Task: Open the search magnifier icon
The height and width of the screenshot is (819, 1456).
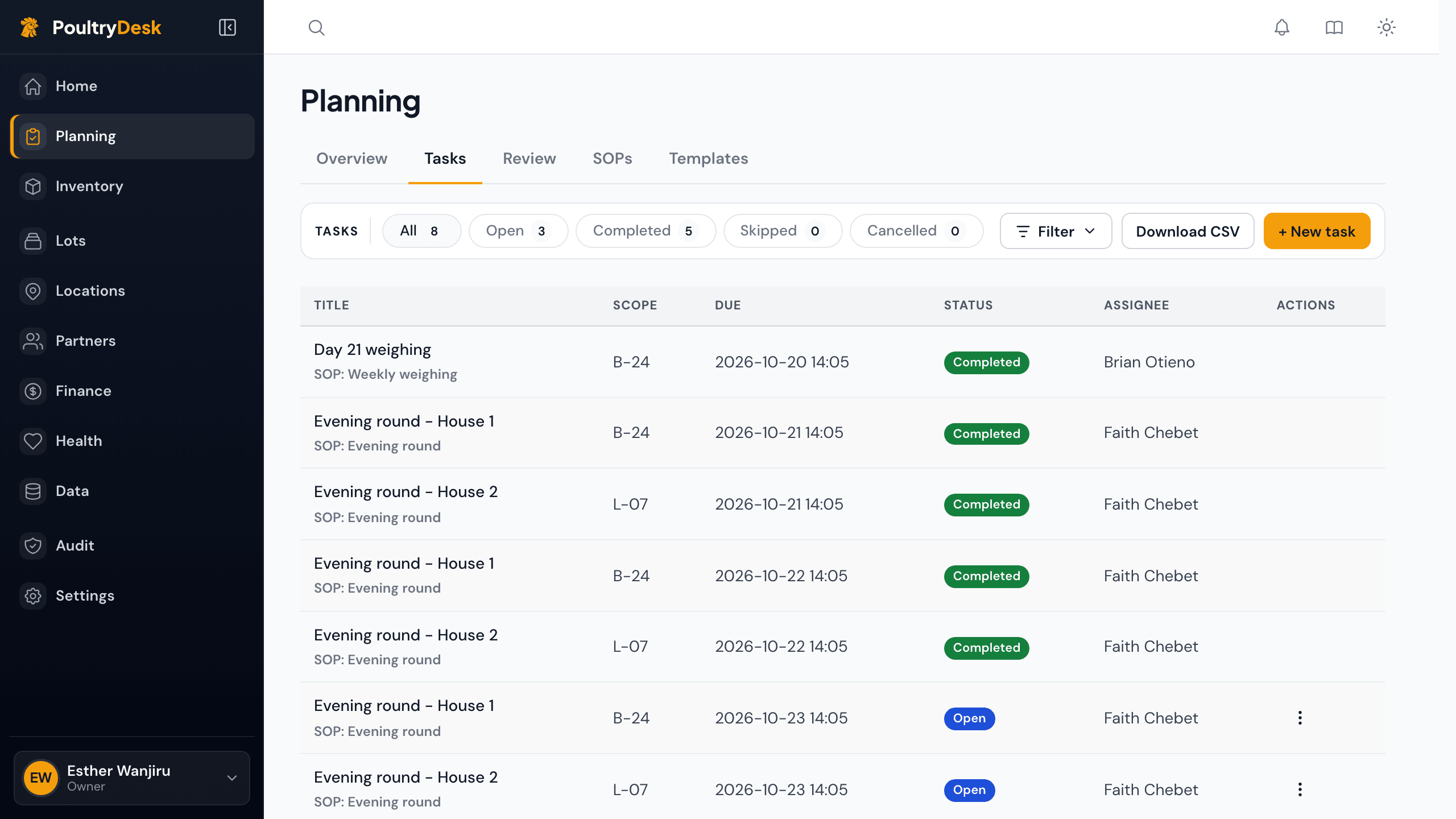Action: click(316, 27)
